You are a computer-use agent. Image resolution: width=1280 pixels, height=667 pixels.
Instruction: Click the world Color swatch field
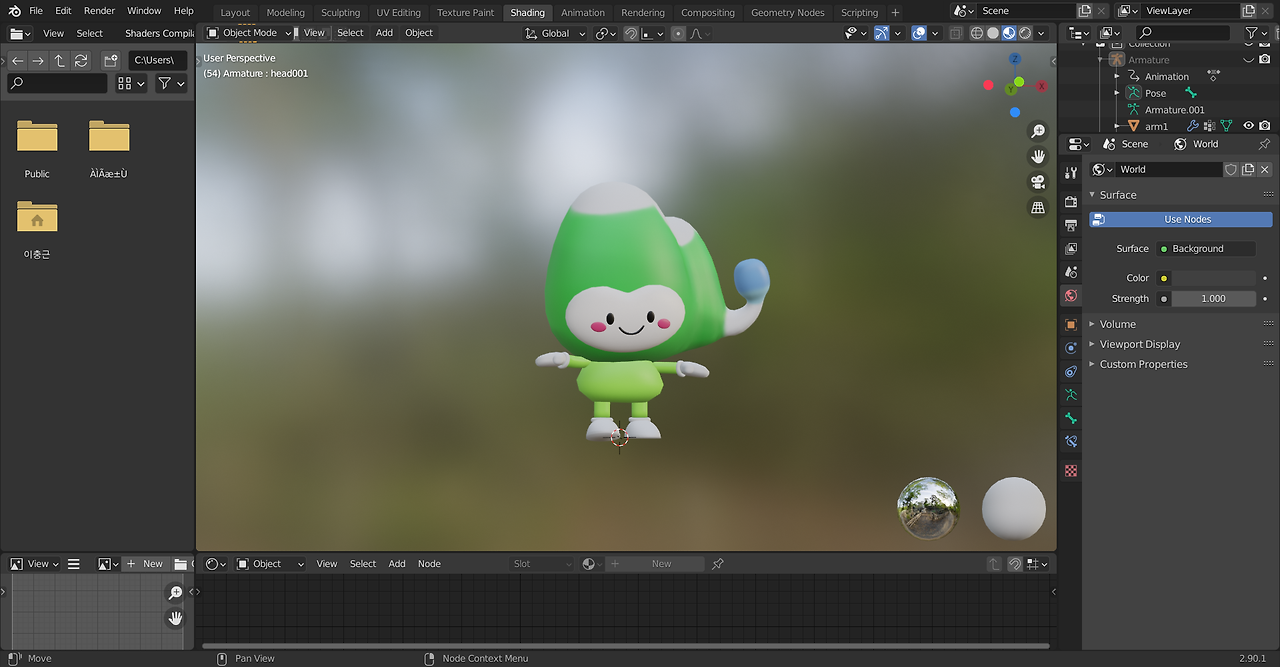1213,278
